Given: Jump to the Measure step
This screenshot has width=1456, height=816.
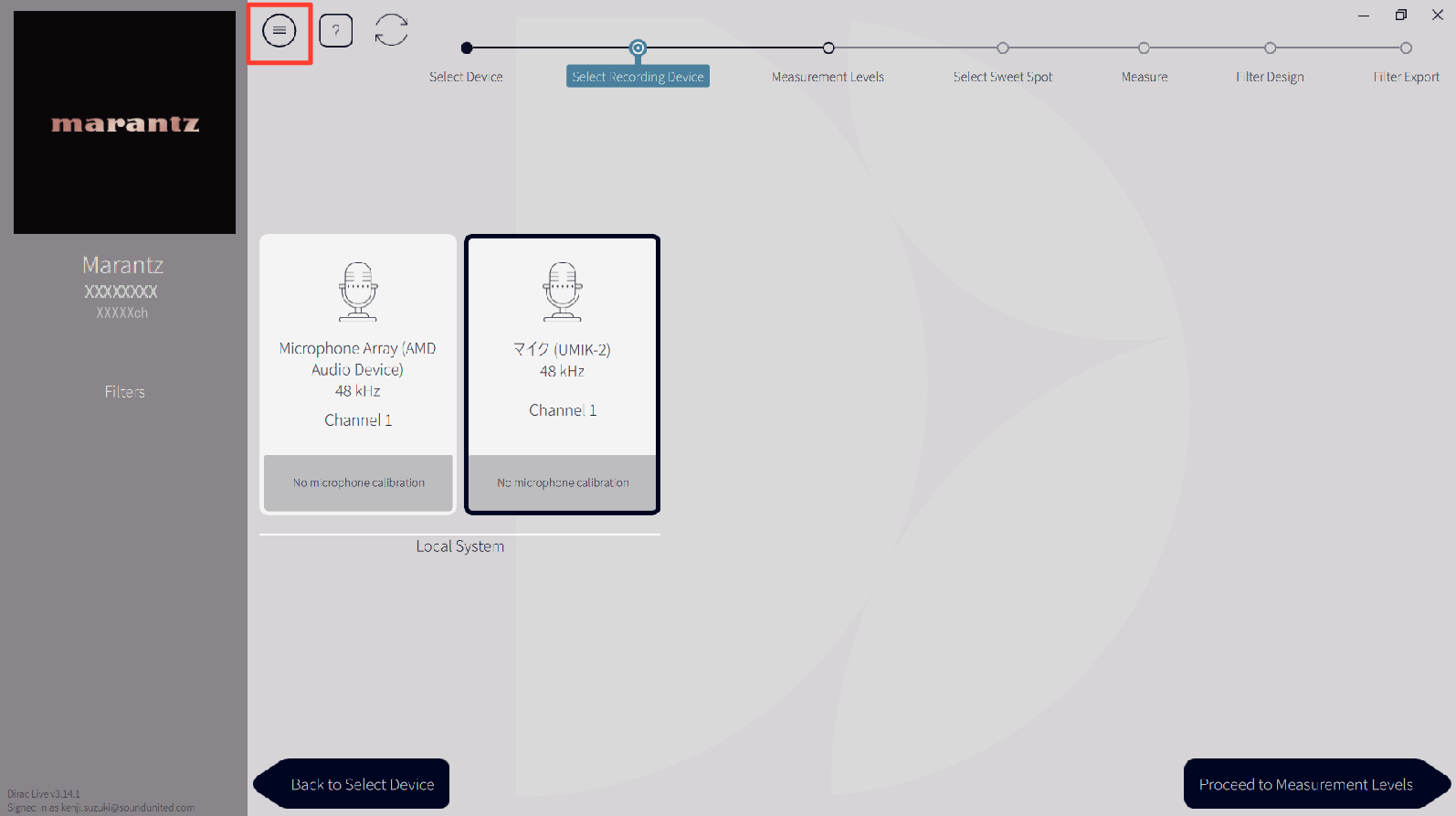Looking at the screenshot, I should [1145, 77].
